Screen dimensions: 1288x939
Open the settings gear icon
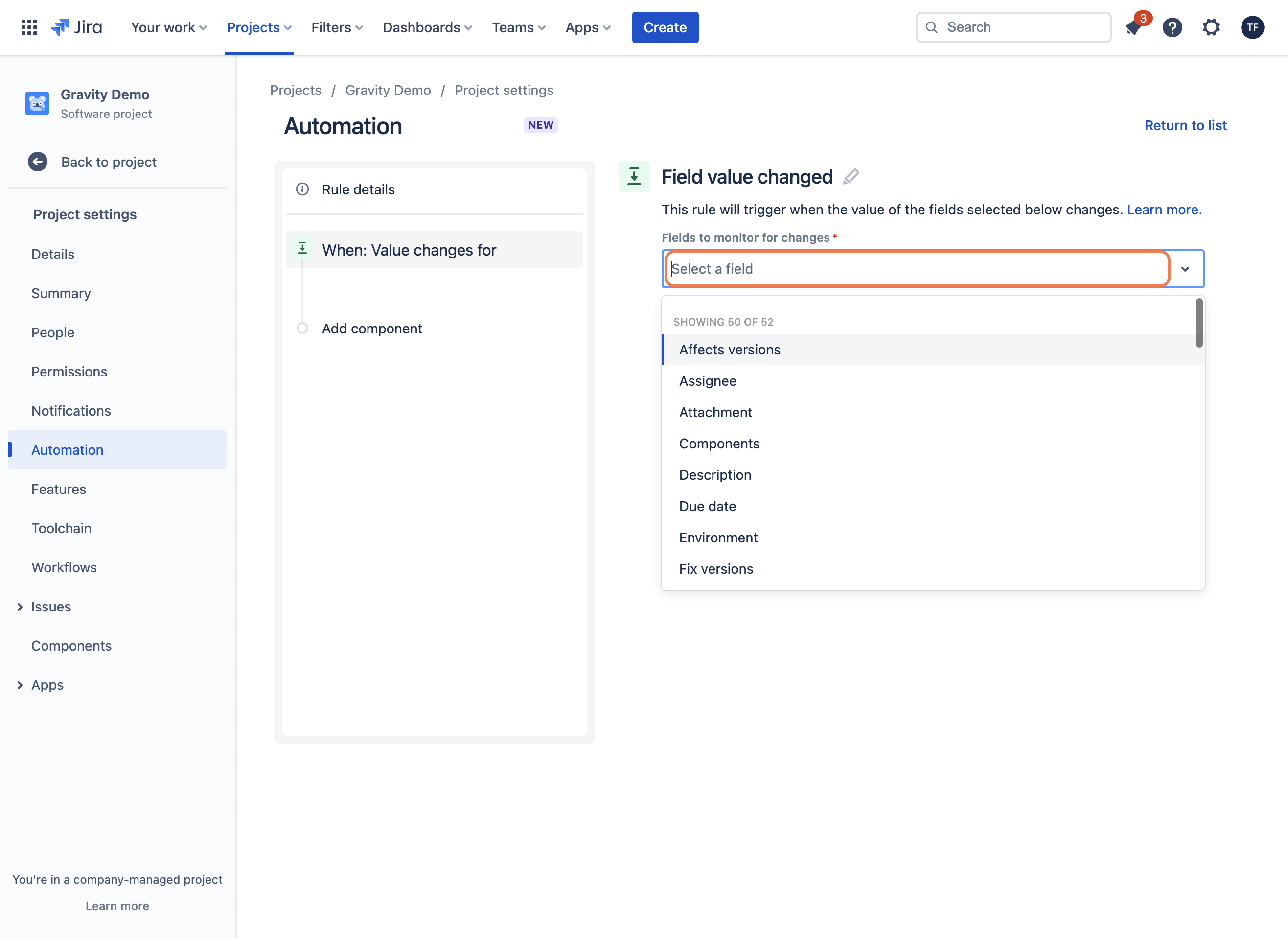coord(1211,27)
